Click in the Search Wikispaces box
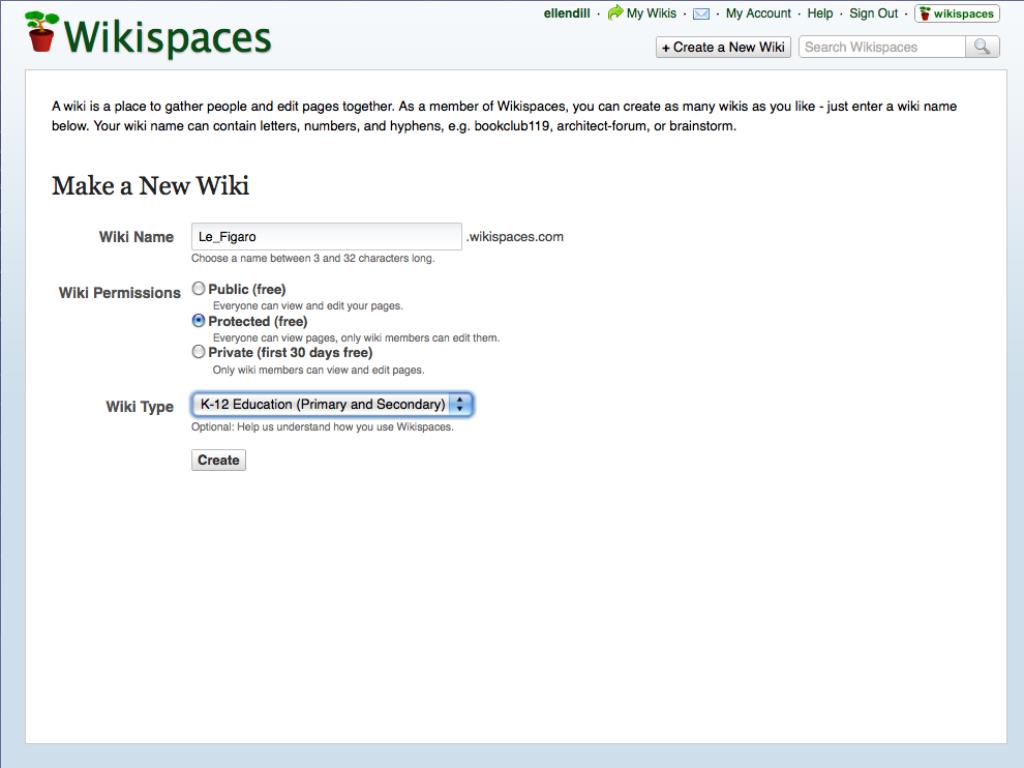Image resolution: width=1024 pixels, height=768 pixels. pyautogui.click(x=882, y=47)
